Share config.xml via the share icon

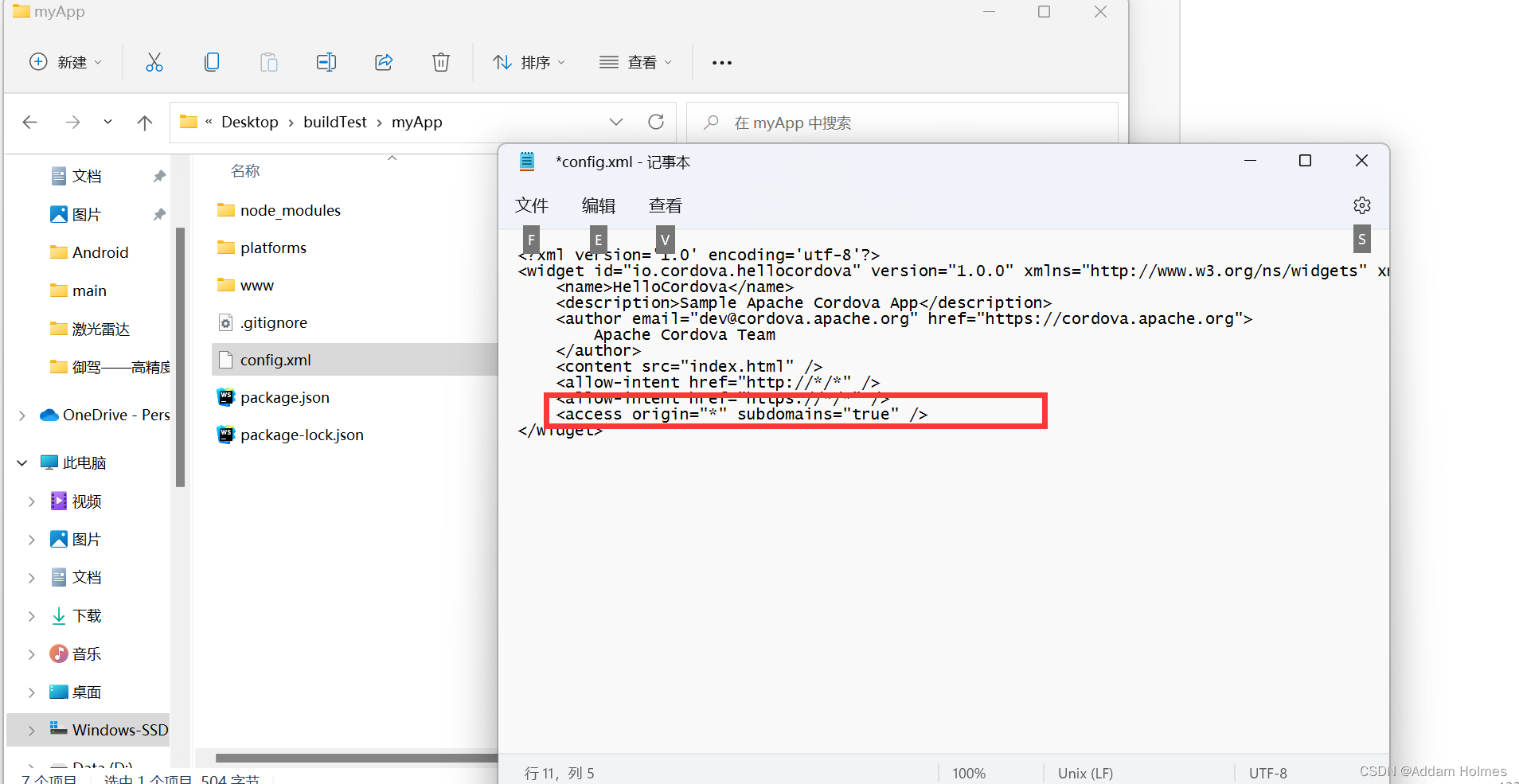tap(383, 61)
